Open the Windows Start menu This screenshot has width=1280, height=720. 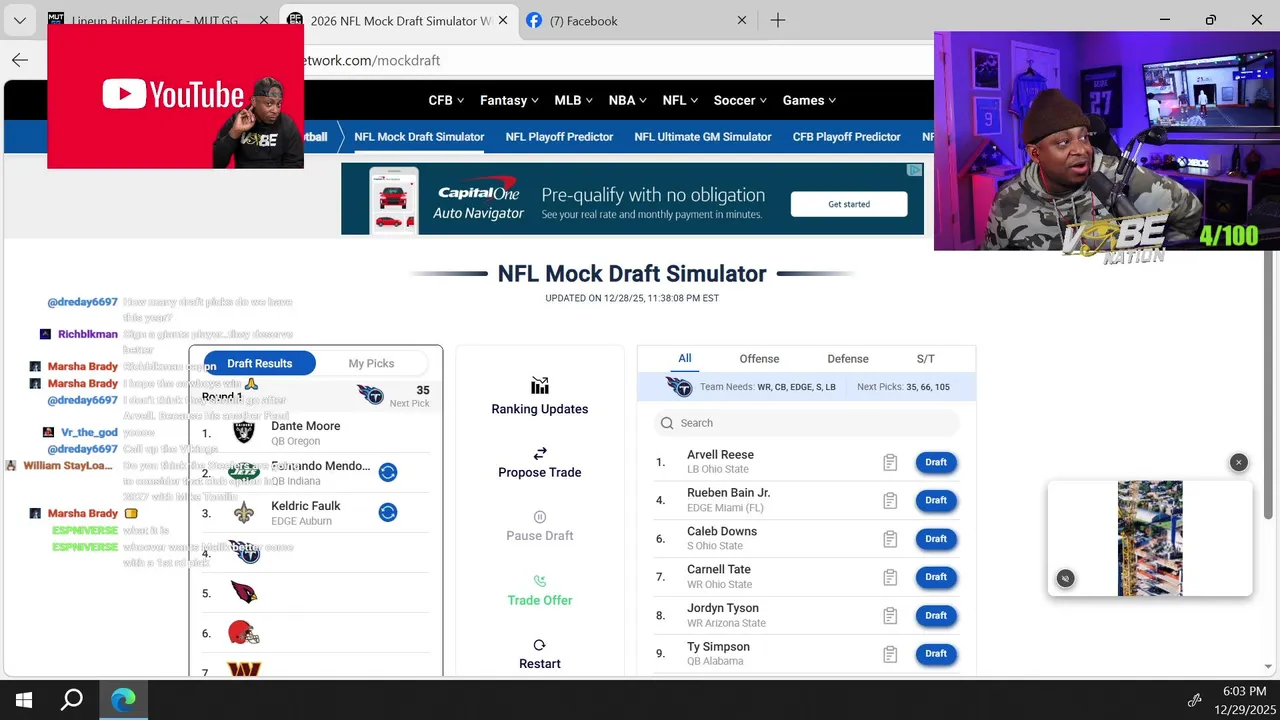(24, 700)
